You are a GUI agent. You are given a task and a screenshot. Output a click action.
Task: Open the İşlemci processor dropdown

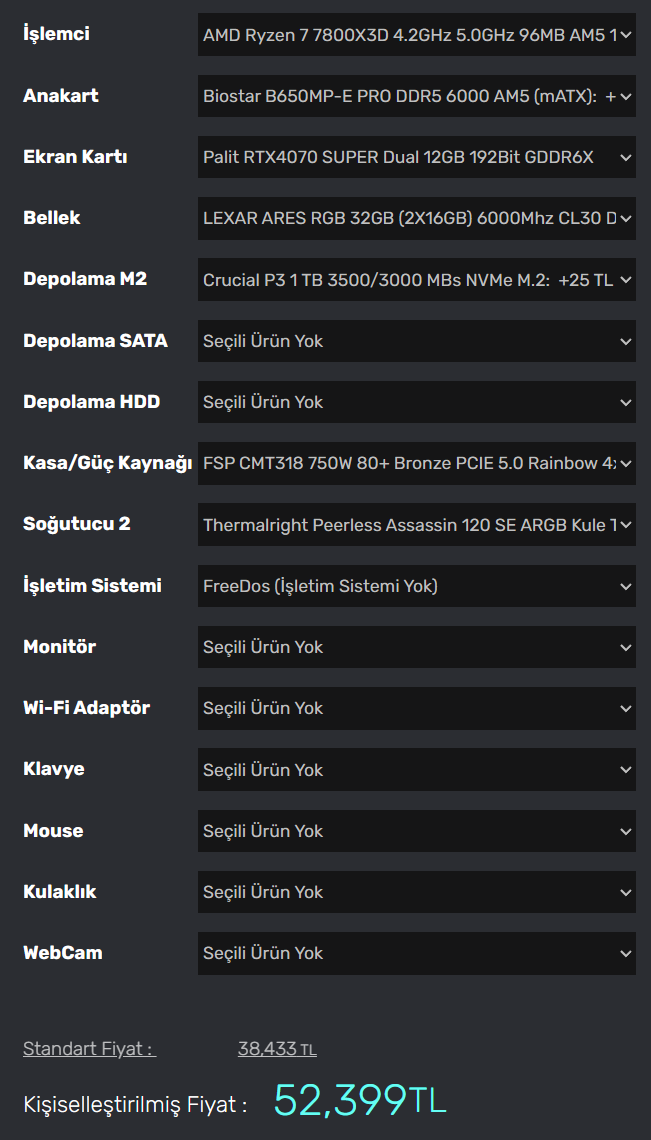pos(416,35)
